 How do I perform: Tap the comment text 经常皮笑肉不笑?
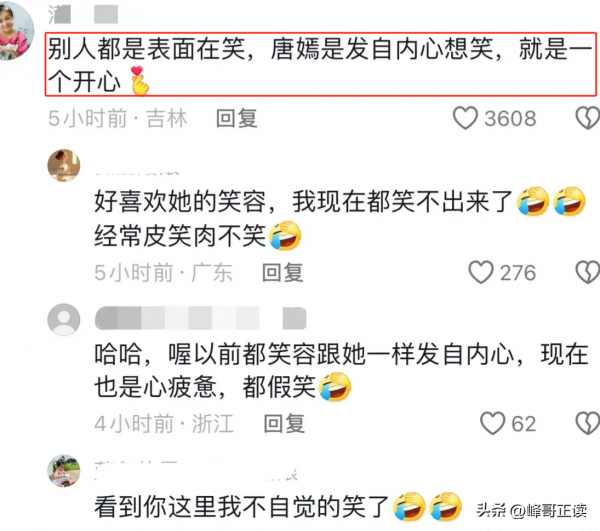pyautogui.click(x=180, y=235)
